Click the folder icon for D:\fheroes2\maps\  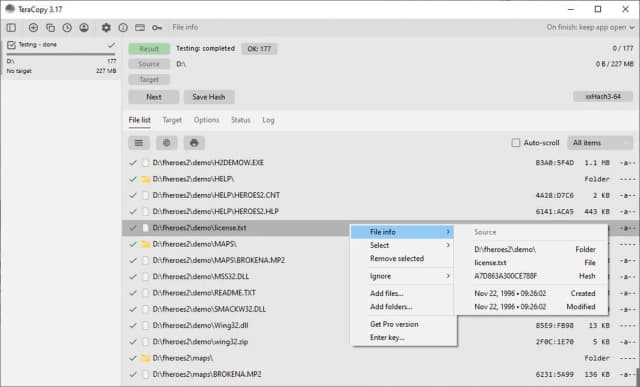(x=145, y=358)
